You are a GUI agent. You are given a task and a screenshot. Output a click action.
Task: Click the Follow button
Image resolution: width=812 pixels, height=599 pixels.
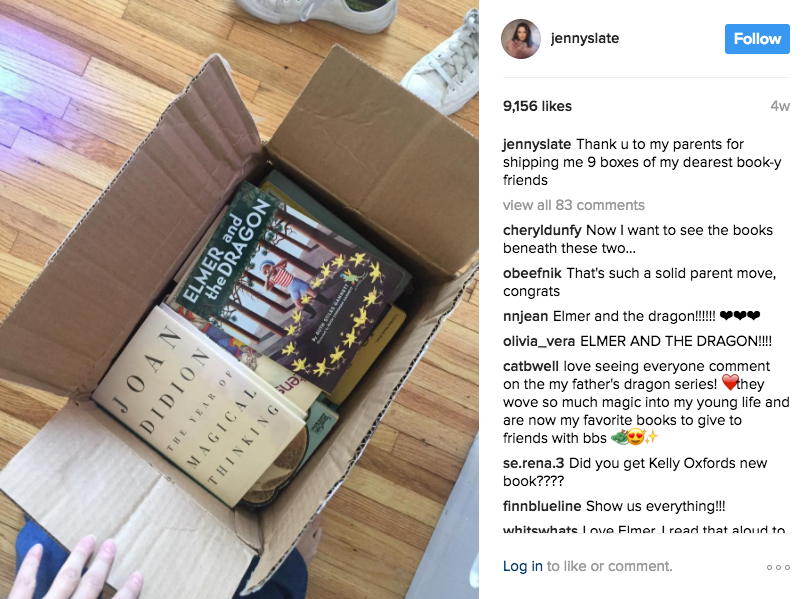pos(757,39)
